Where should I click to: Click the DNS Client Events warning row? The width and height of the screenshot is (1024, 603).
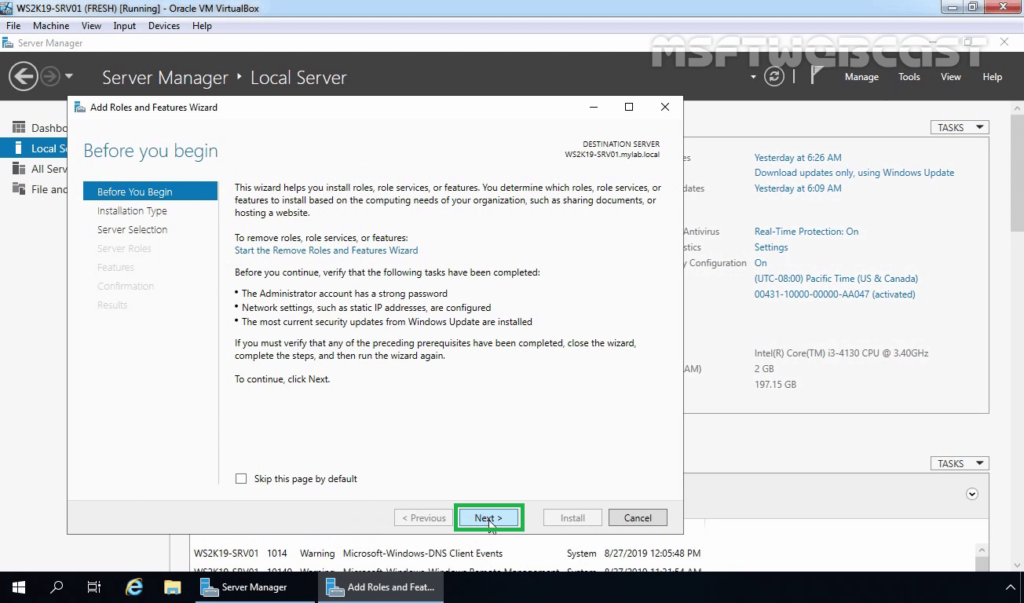click(447, 553)
